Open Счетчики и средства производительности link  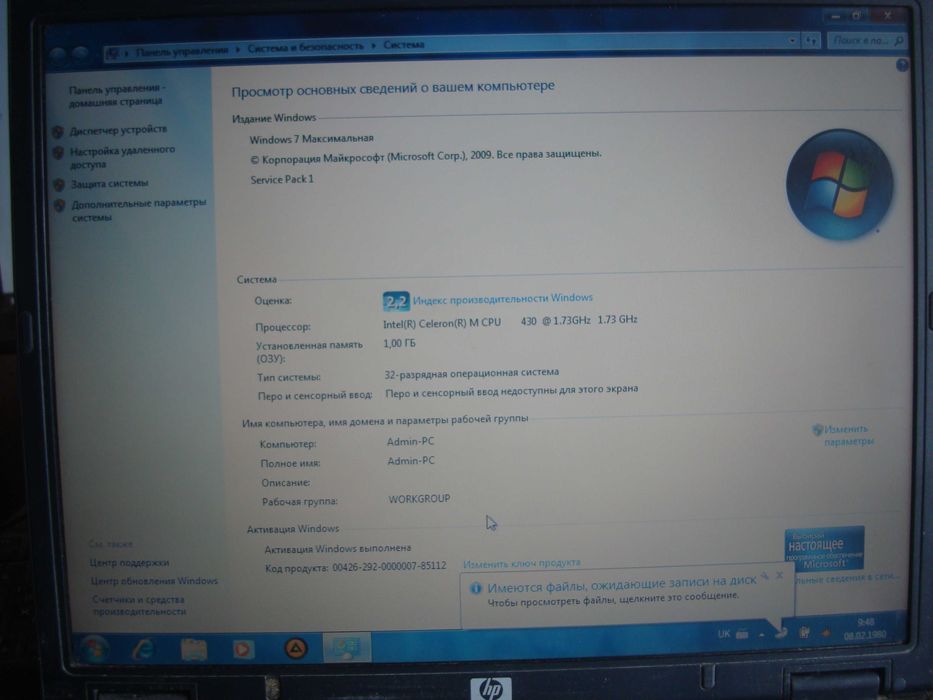point(139,605)
